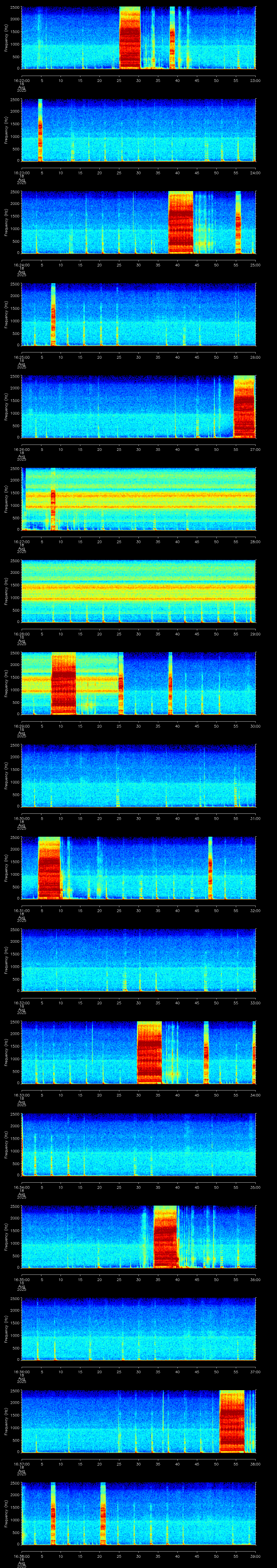Click the 16:26:00 start time label
This screenshot has width=277, height=1568.
click(21, 449)
